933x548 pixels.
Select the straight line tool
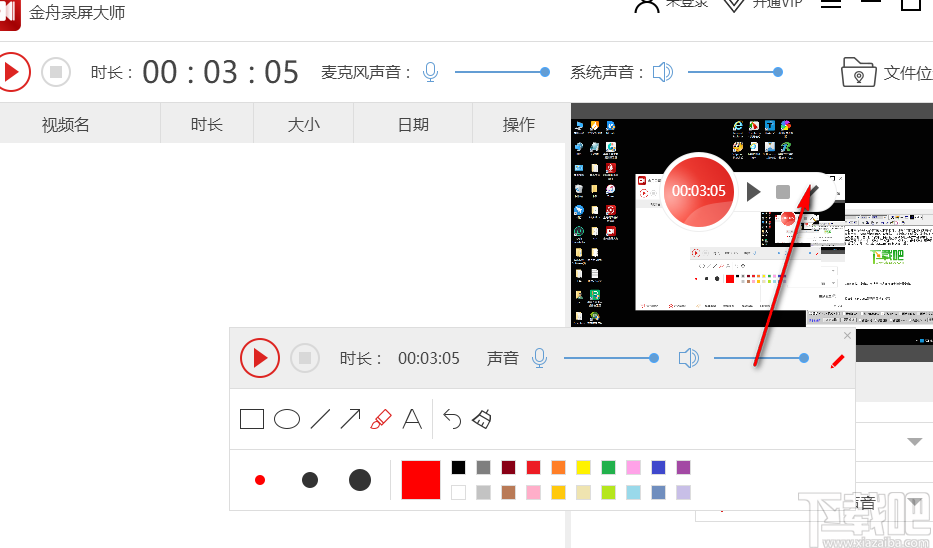(x=320, y=419)
